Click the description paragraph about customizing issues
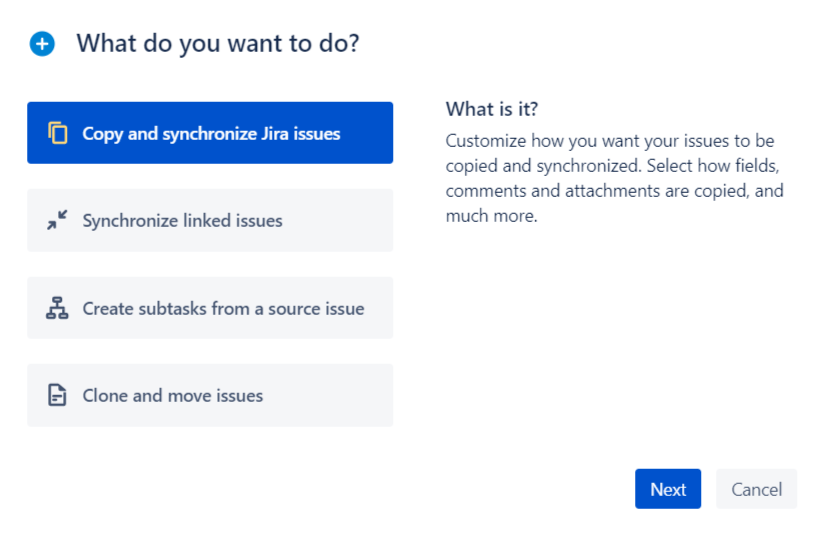 (614, 178)
